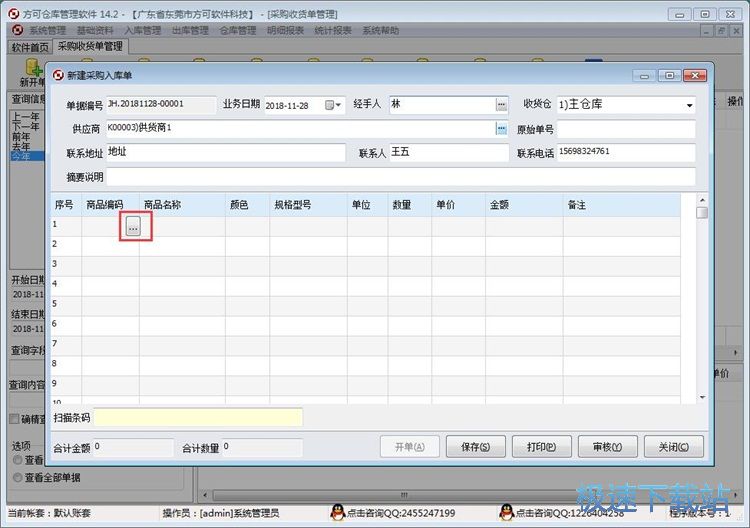Click the 原始单号 input field
This screenshot has height=528, width=750.
(x=626, y=129)
